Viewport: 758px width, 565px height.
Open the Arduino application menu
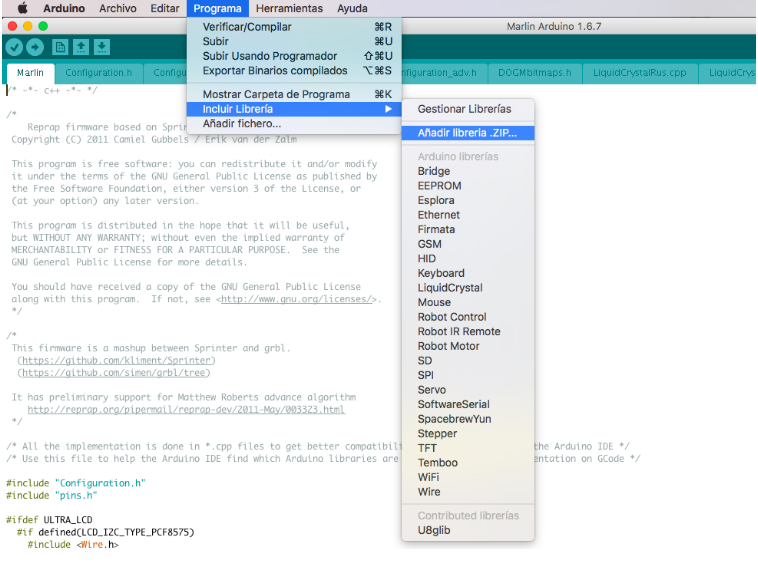click(64, 8)
